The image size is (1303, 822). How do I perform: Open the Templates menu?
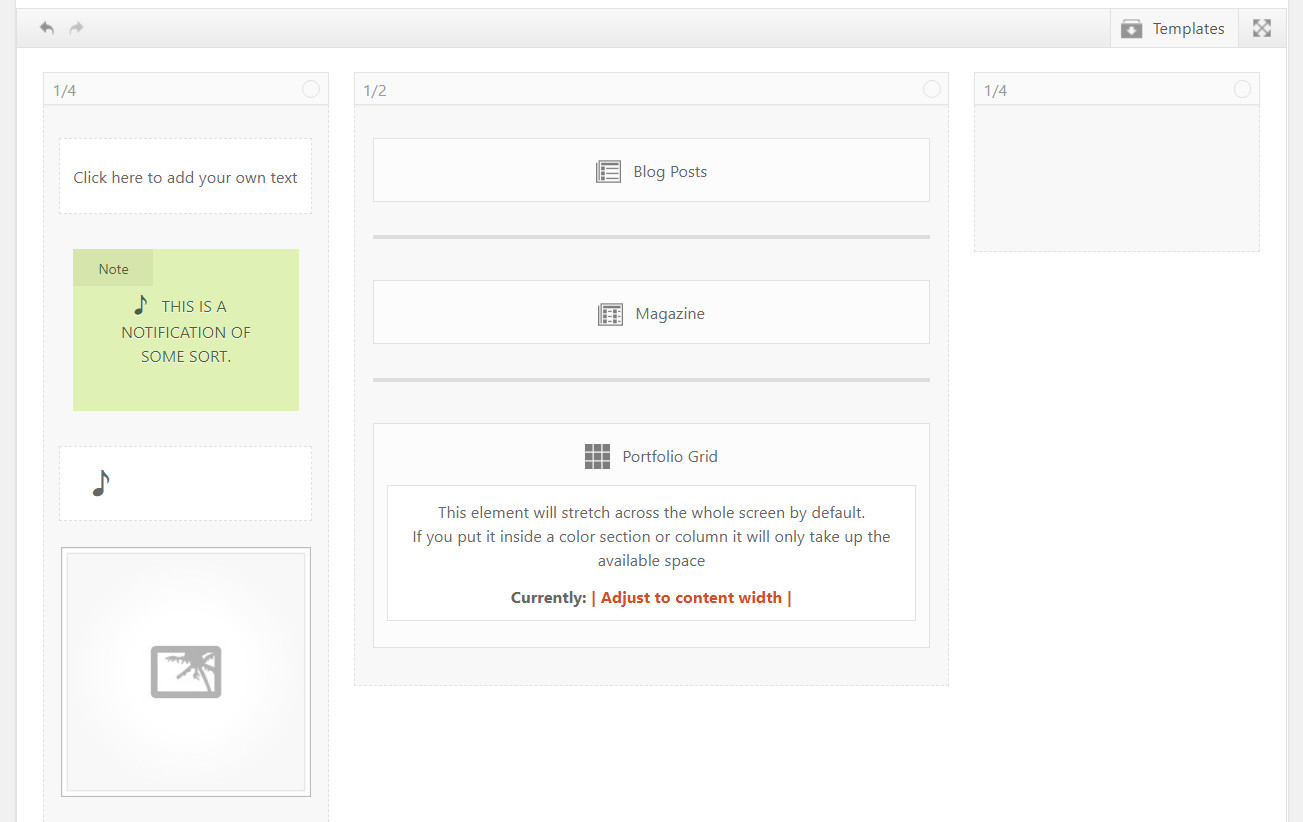[x=1174, y=29]
